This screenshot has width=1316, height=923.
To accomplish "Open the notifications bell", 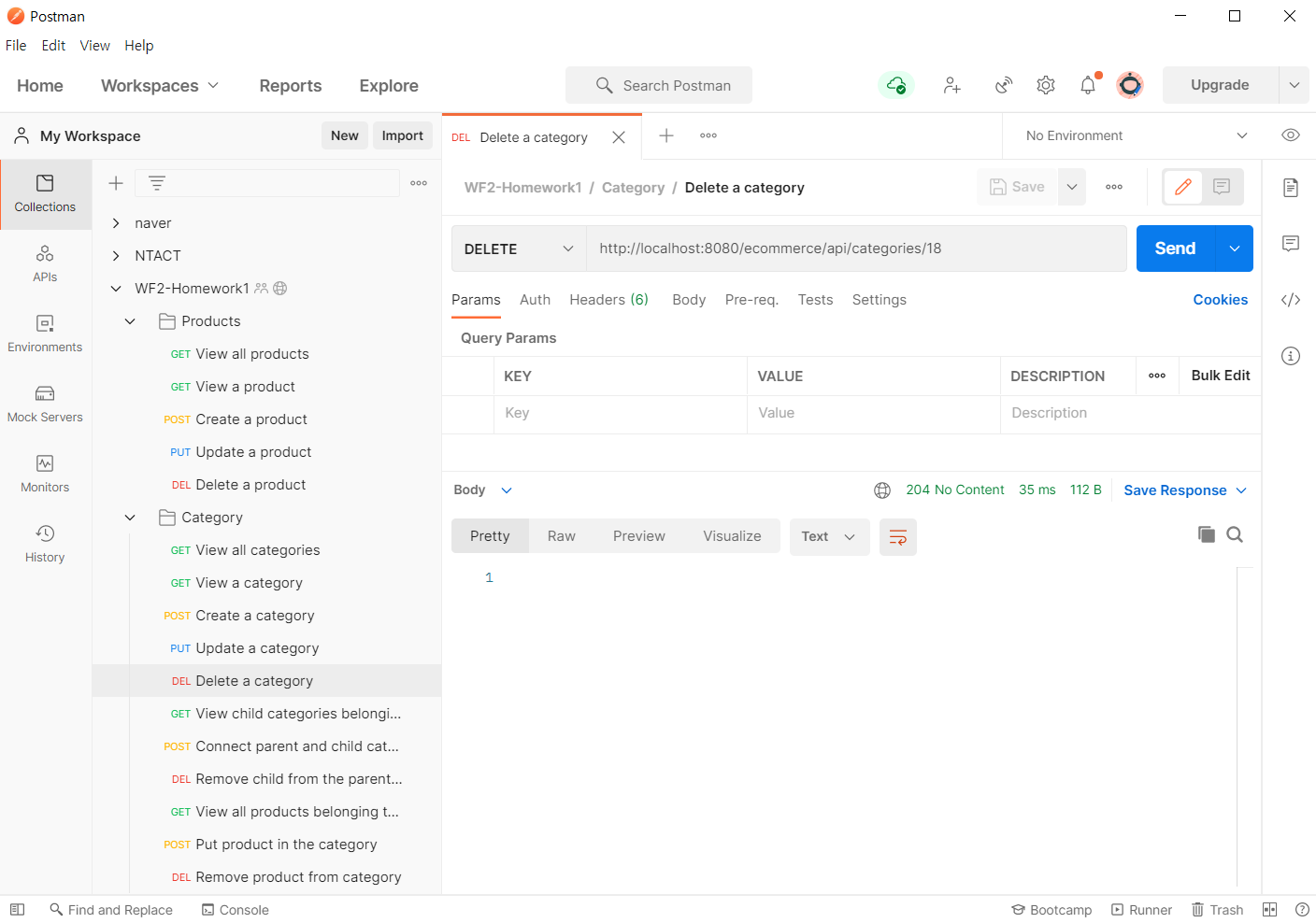I will 1088,85.
